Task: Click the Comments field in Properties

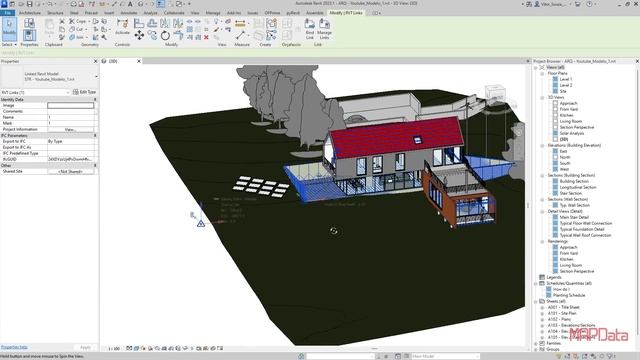Action: coord(71,111)
